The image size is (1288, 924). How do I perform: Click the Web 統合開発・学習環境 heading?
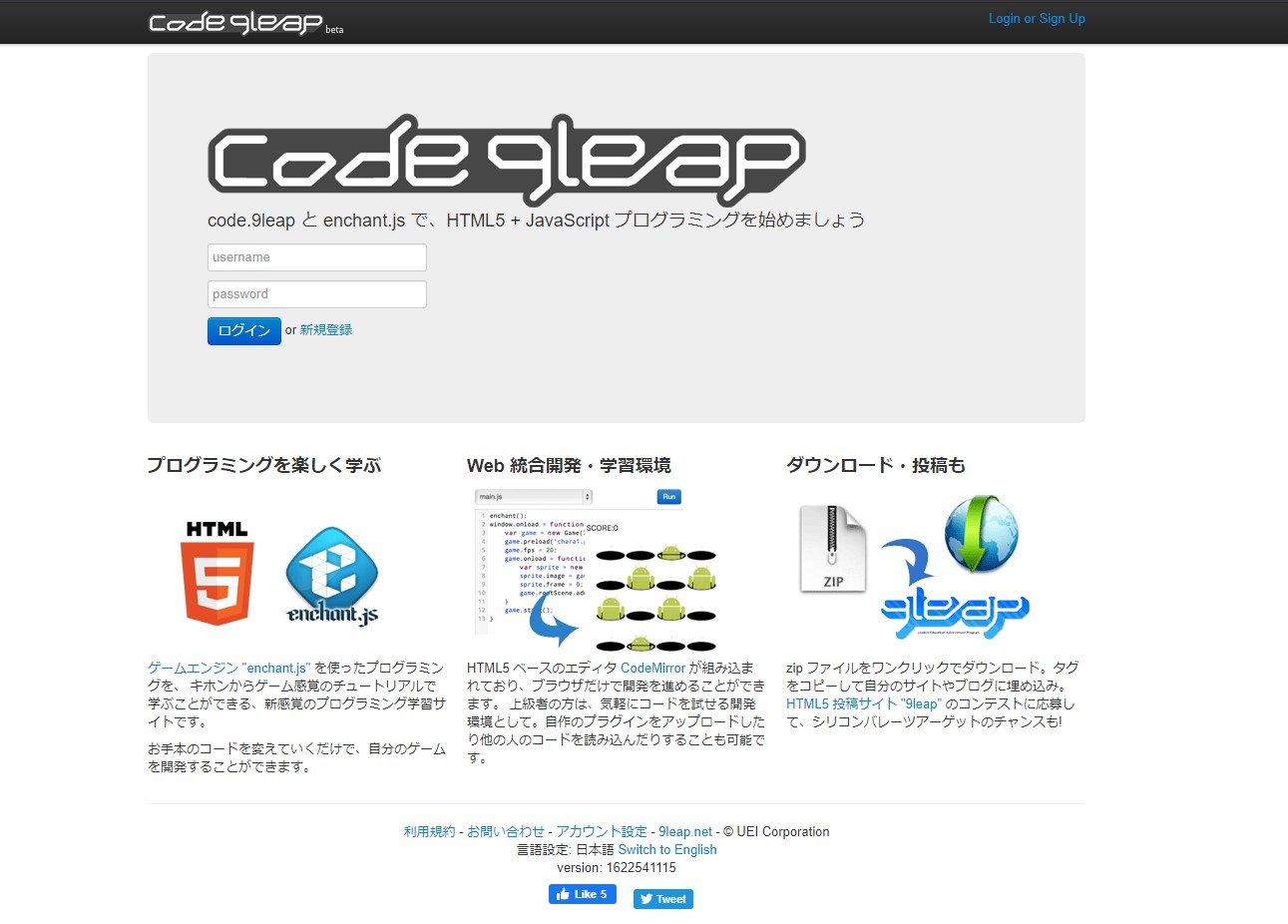[x=569, y=465]
